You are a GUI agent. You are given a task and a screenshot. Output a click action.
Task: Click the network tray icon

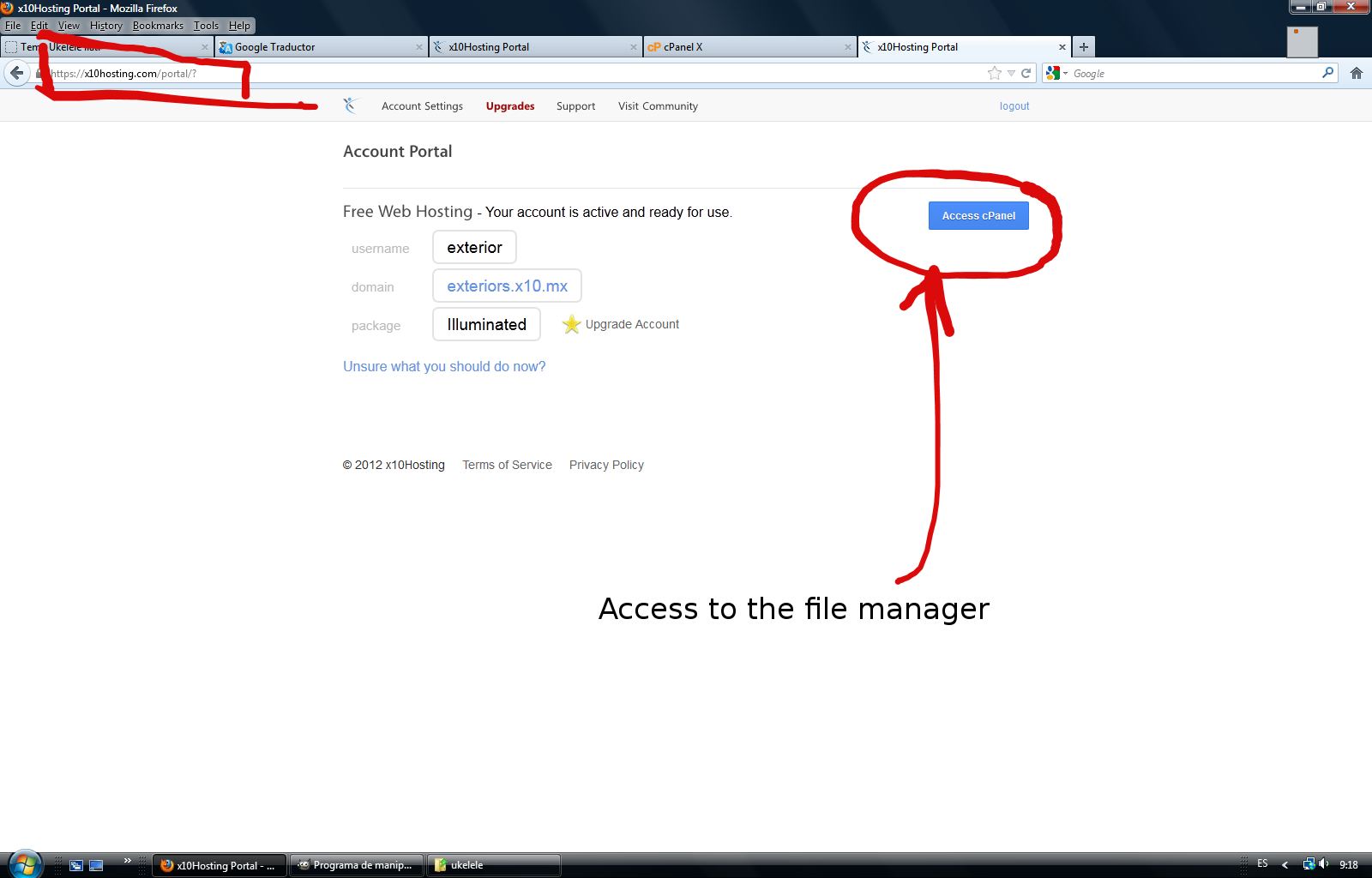pos(1309,864)
